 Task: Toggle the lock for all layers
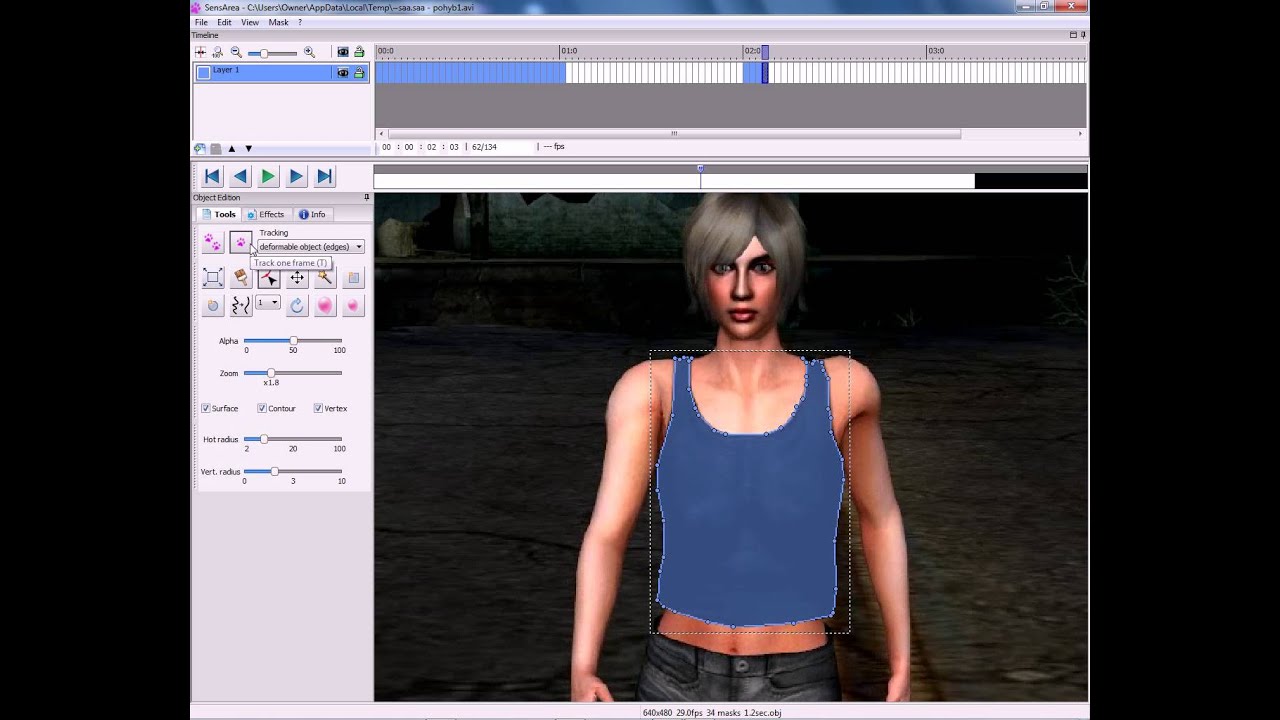(359, 52)
